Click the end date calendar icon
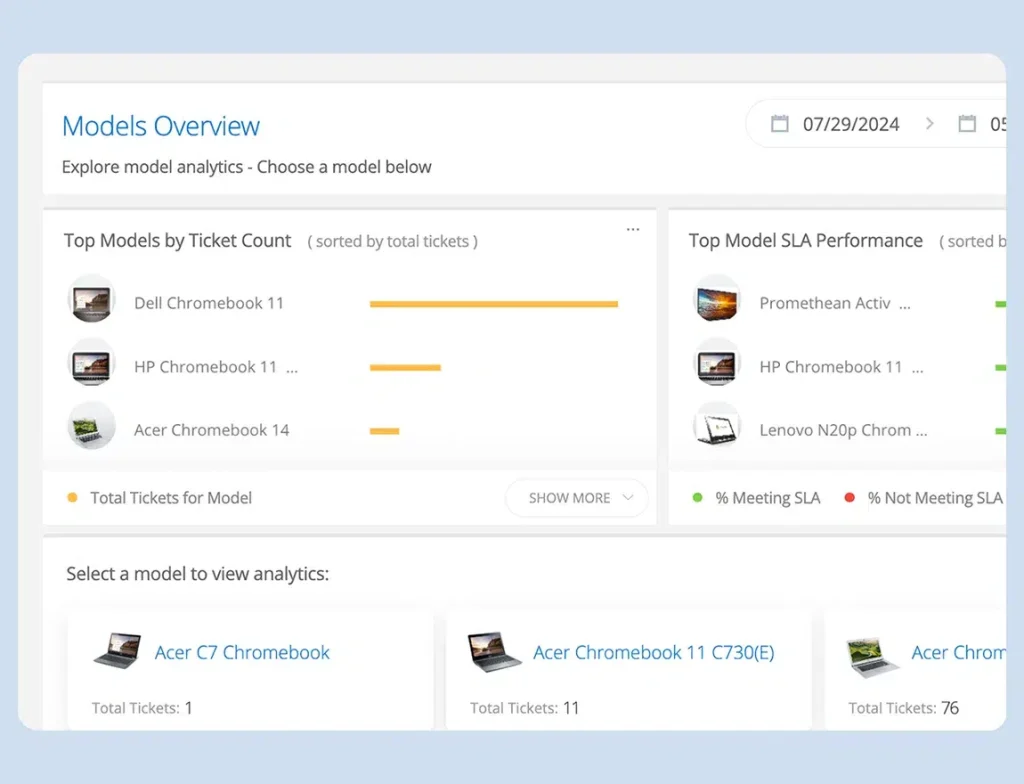This screenshot has width=1024, height=784. (x=967, y=123)
